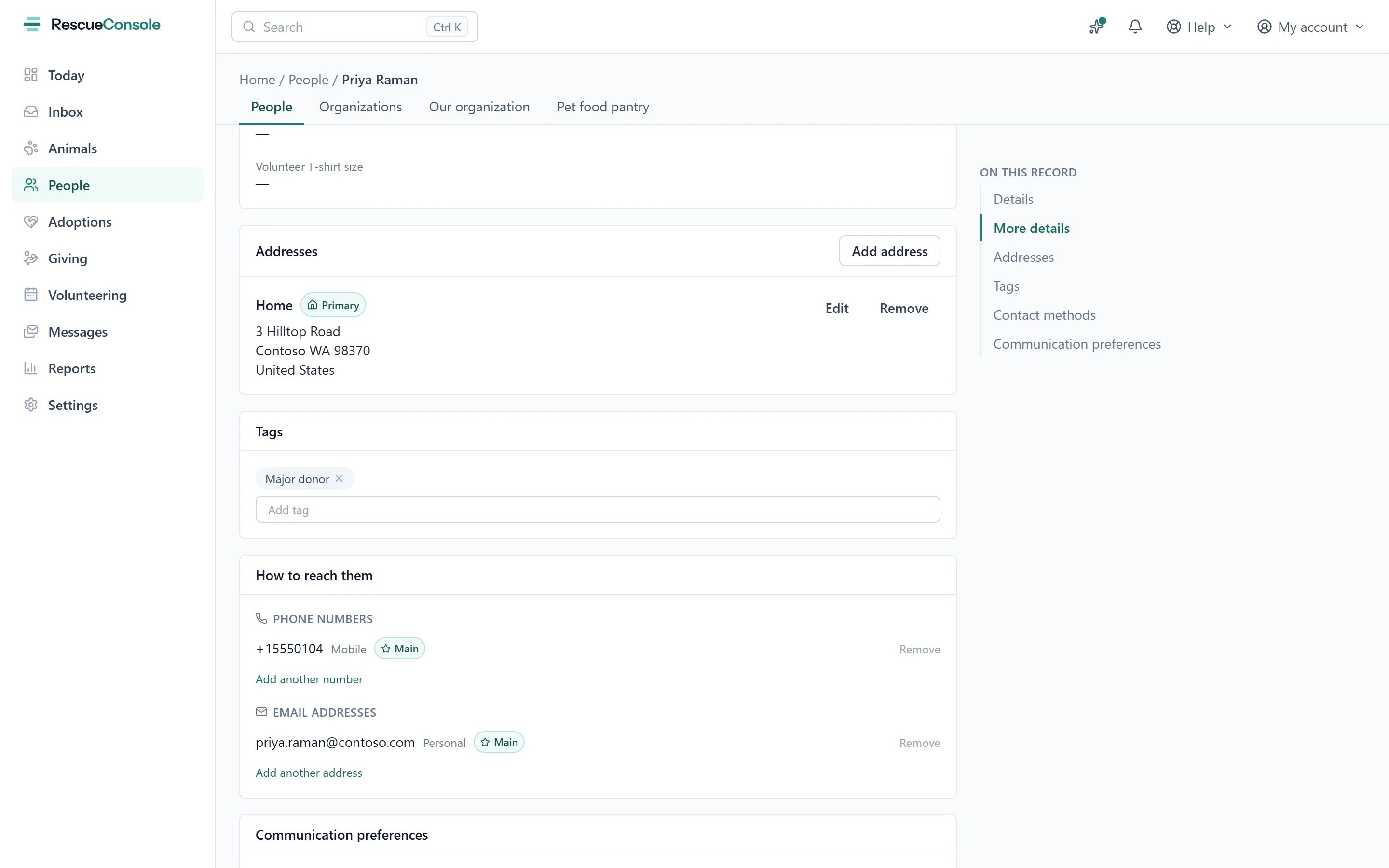
Task: Click the RescueConsole logo
Action: (x=92, y=24)
